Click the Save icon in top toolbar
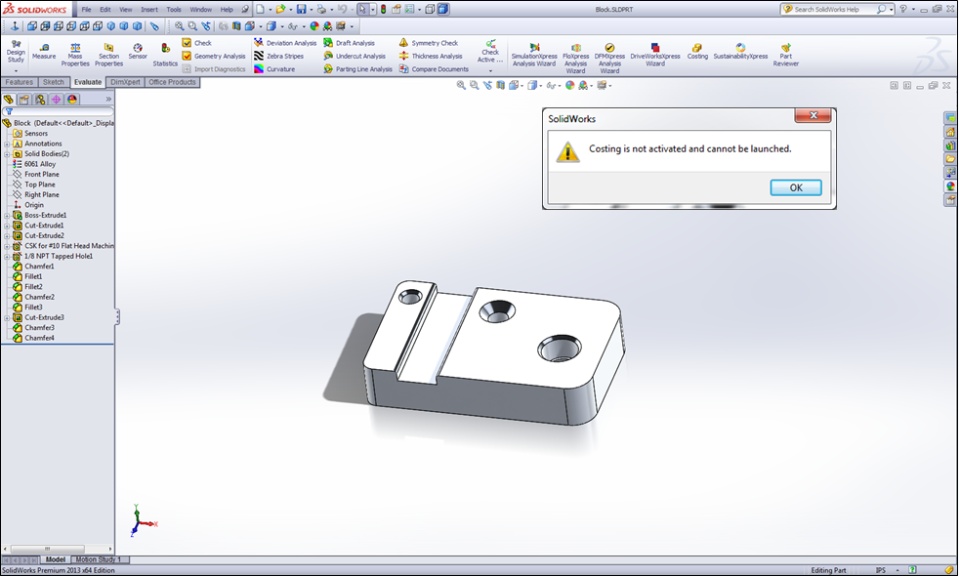Screen dimensions: 960x576 (301, 9)
